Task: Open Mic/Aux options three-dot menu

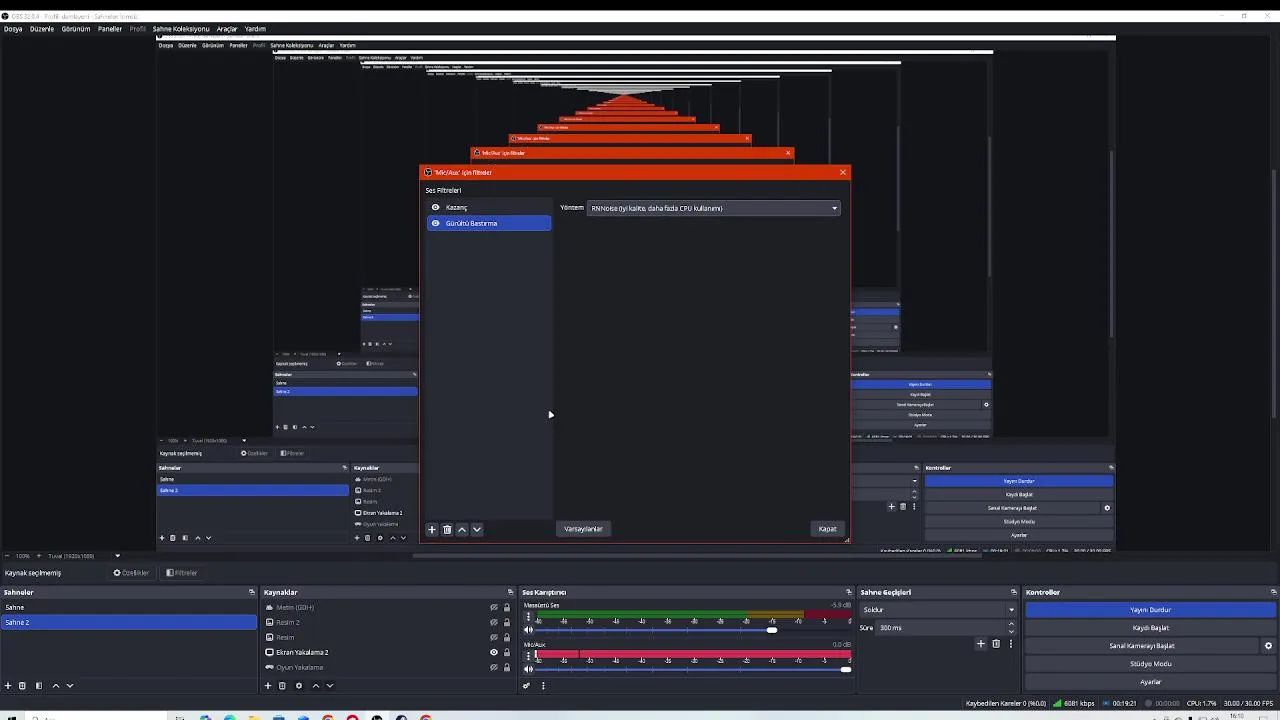Action: pyautogui.click(x=528, y=656)
